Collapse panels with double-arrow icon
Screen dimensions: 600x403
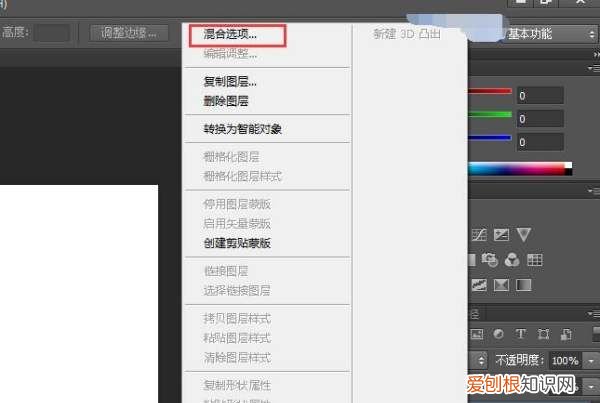coord(596,55)
